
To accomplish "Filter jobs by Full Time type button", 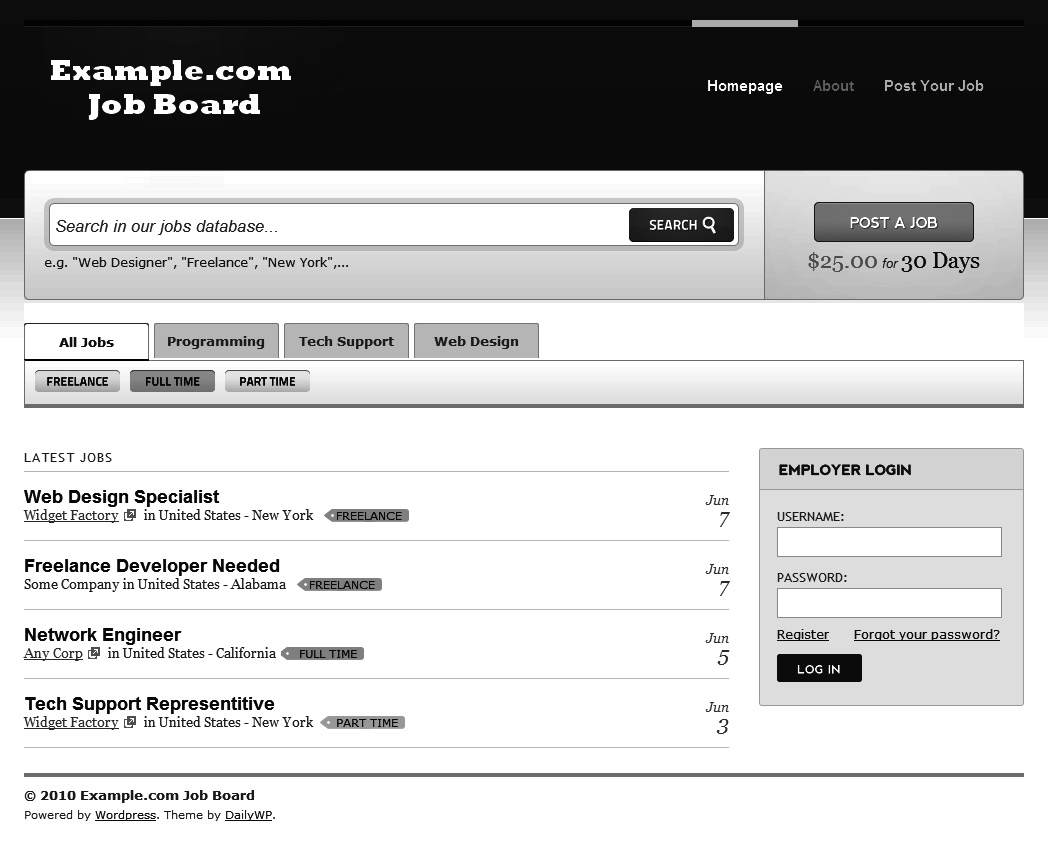I will [x=172, y=381].
